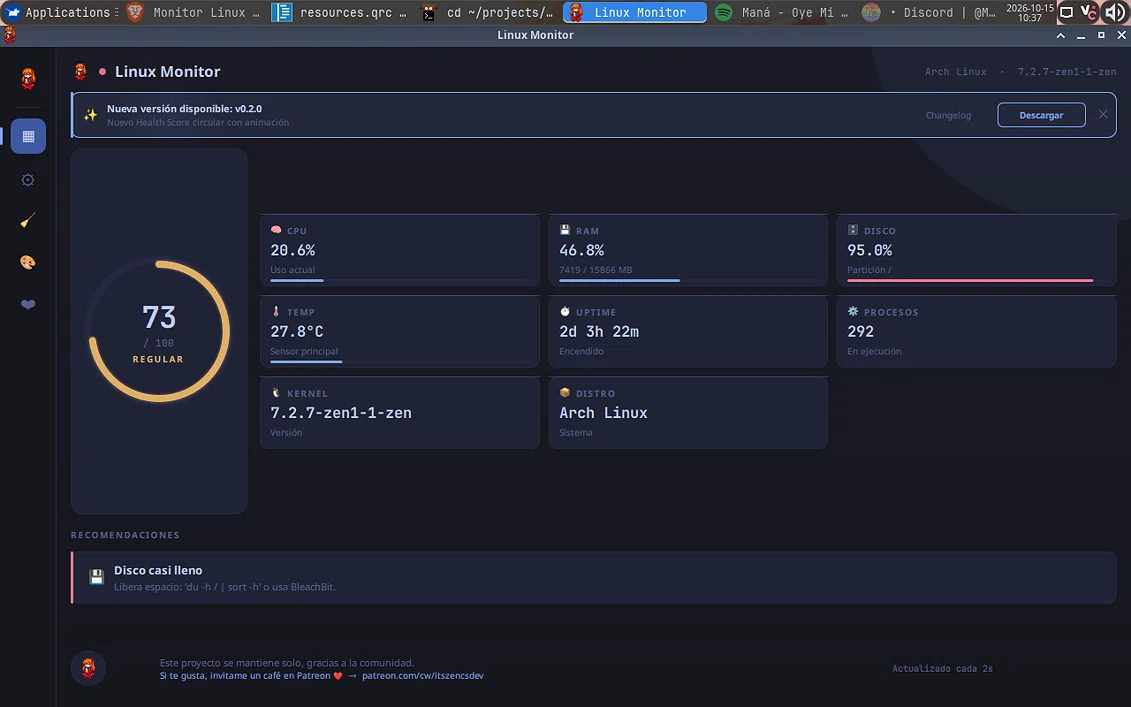Screen dimensions: 1131x707
Task: Click the red disk usage bar
Action: (977, 280)
